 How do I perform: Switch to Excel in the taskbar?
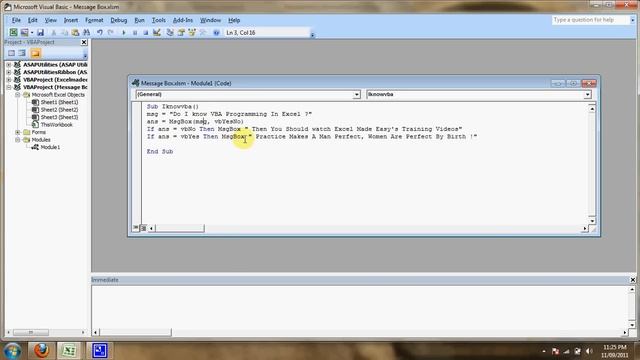[x=69, y=350]
